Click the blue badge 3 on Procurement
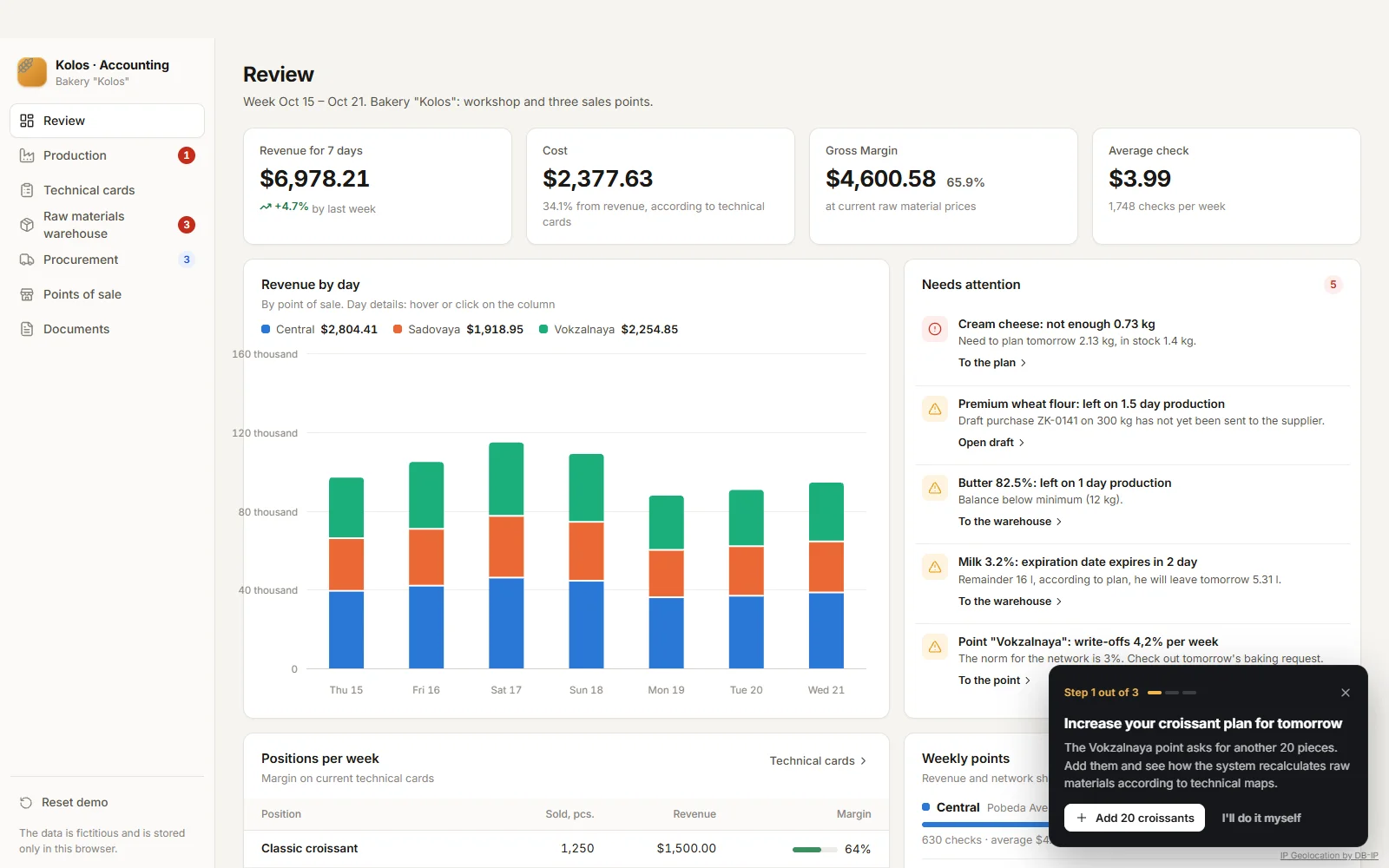 tap(187, 260)
